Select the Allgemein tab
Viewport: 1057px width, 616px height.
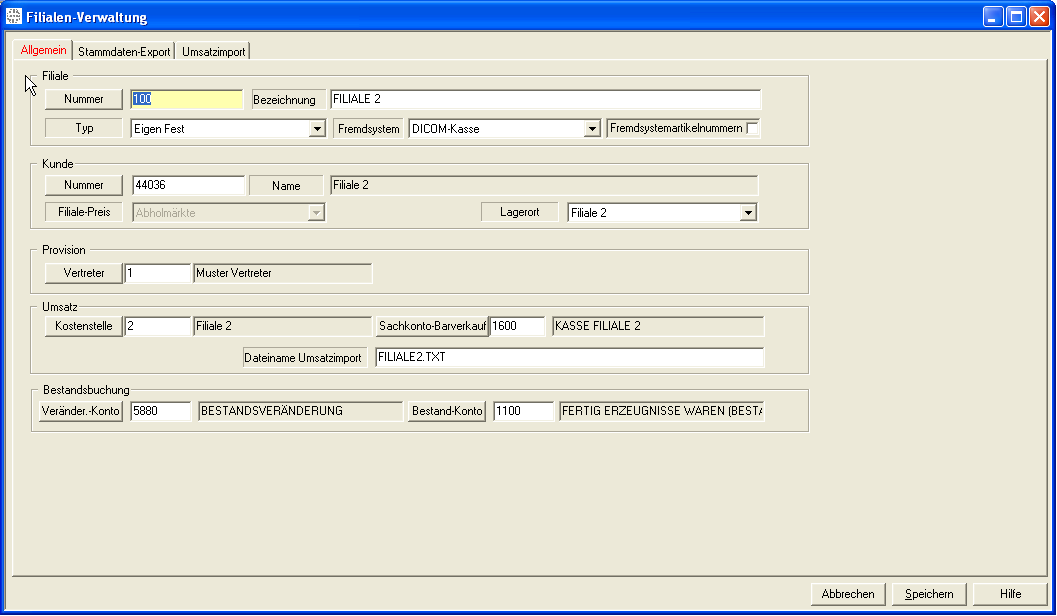(43, 50)
